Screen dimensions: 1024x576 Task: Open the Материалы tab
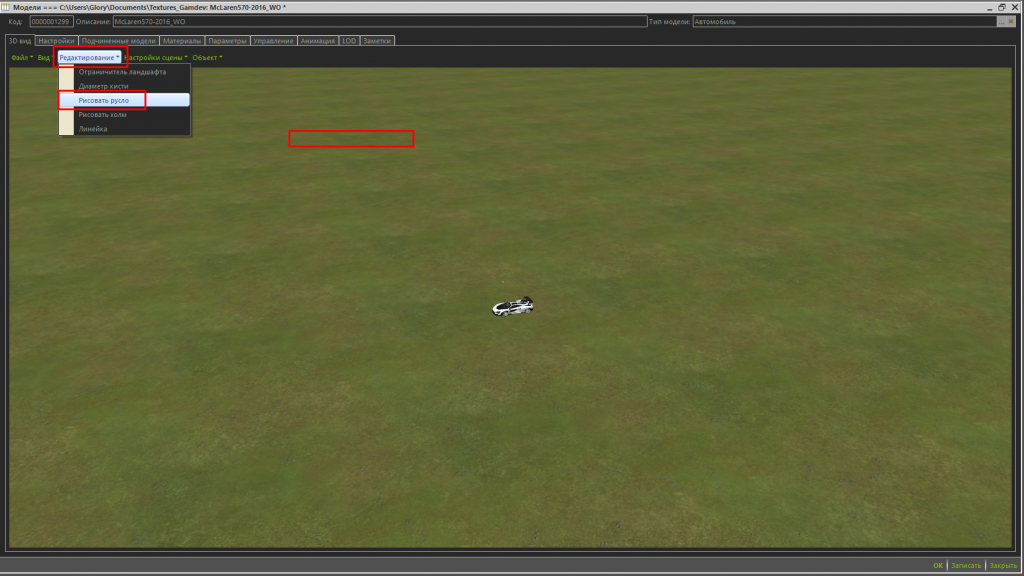(182, 40)
